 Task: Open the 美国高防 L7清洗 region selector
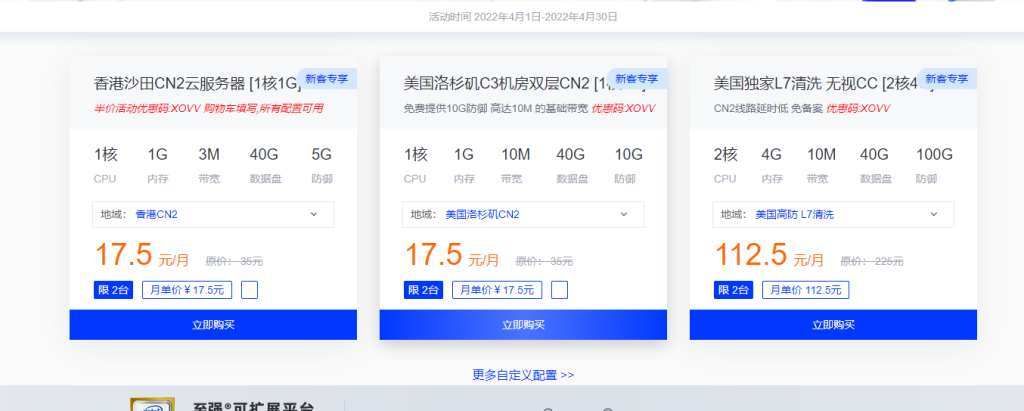(833, 214)
